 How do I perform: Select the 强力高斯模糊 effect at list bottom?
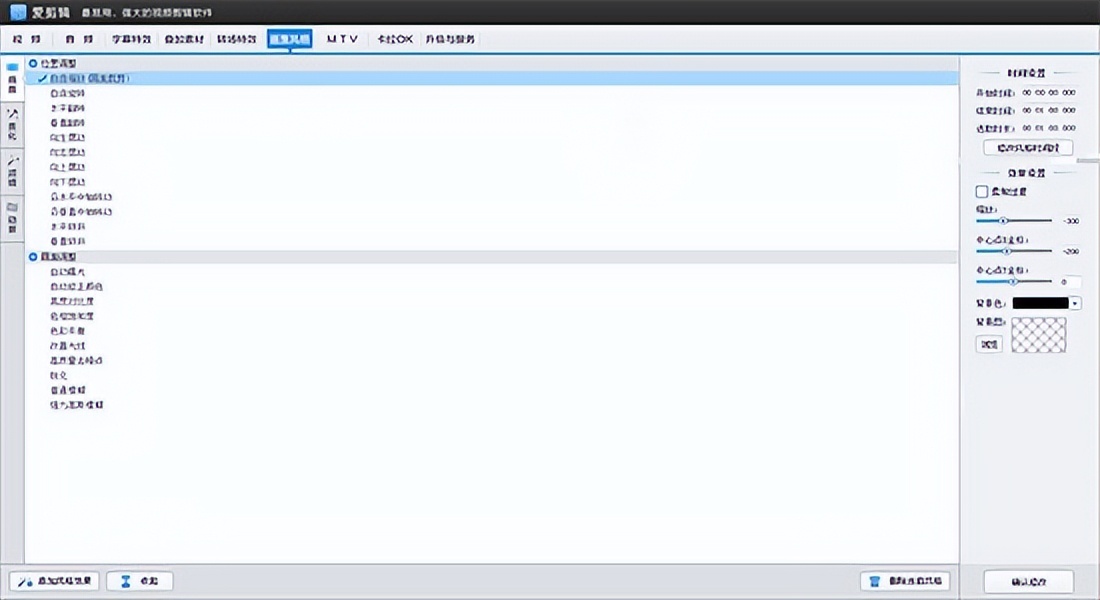pos(76,405)
